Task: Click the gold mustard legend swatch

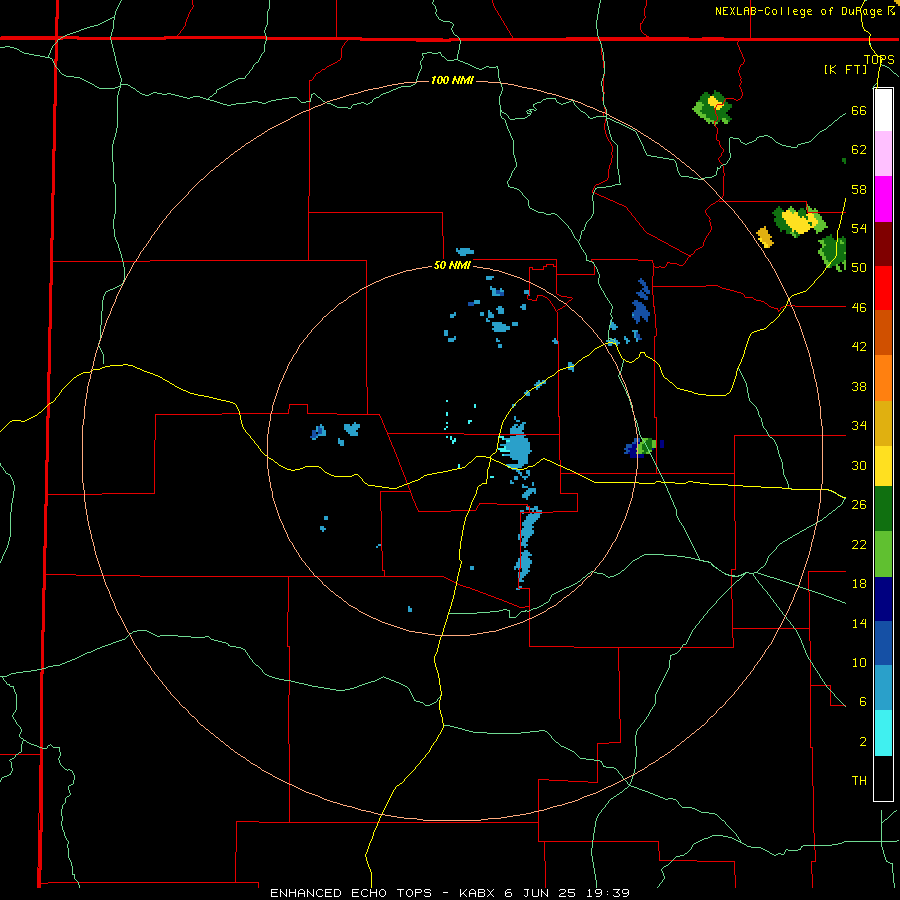Action: point(883,423)
